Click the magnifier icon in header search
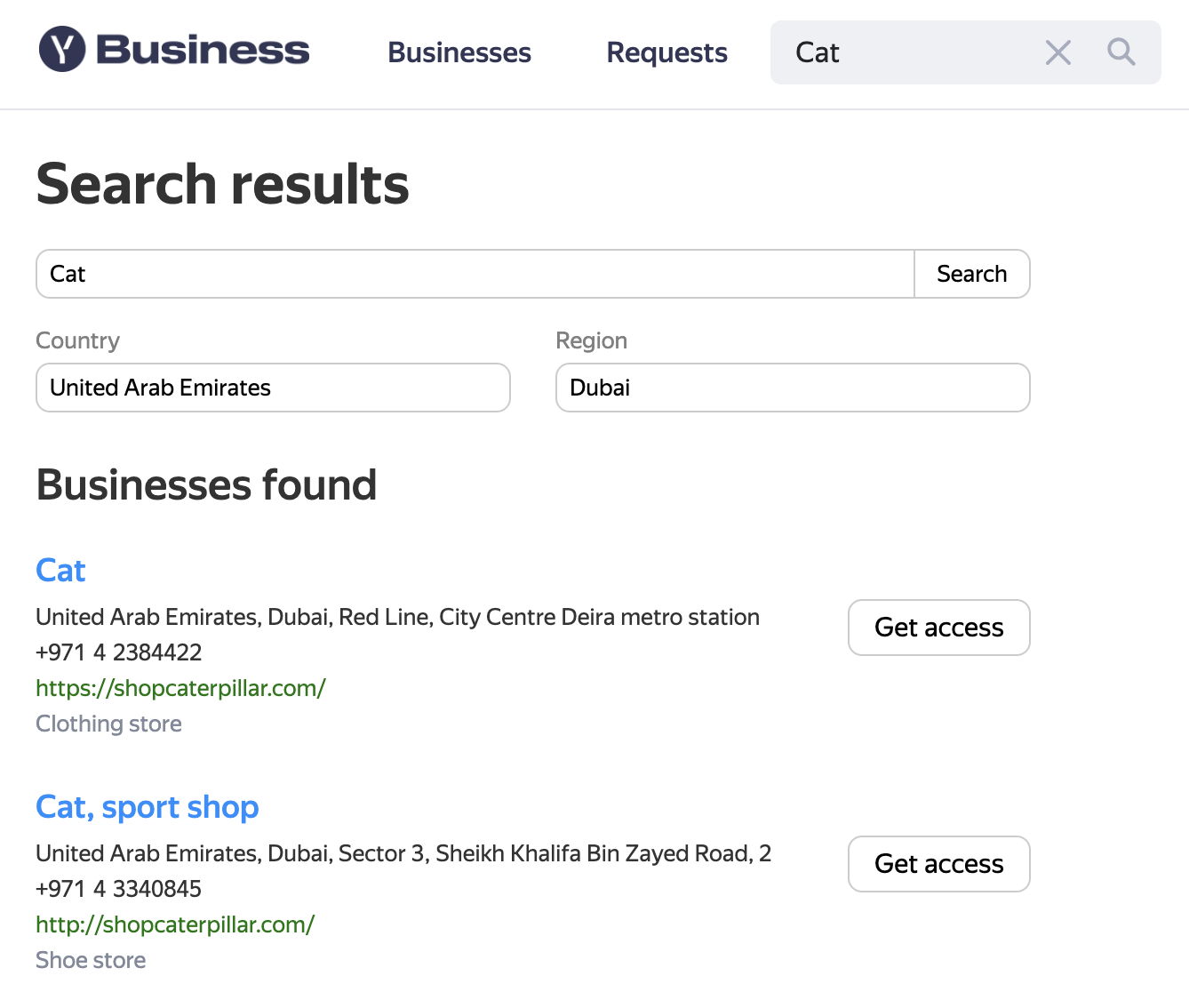Image resolution: width=1189 pixels, height=1008 pixels. pos(1121,52)
